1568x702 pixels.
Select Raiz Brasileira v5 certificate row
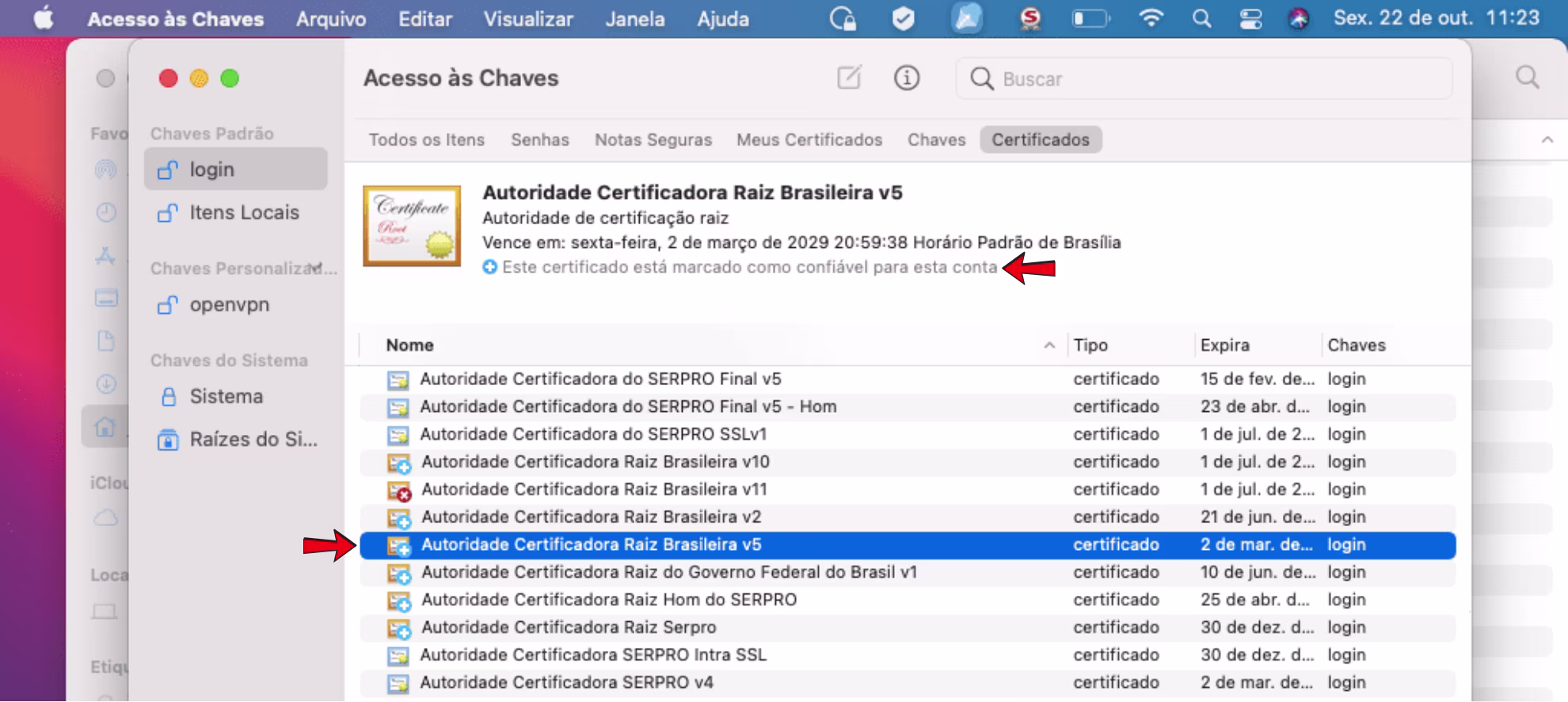[908, 545]
